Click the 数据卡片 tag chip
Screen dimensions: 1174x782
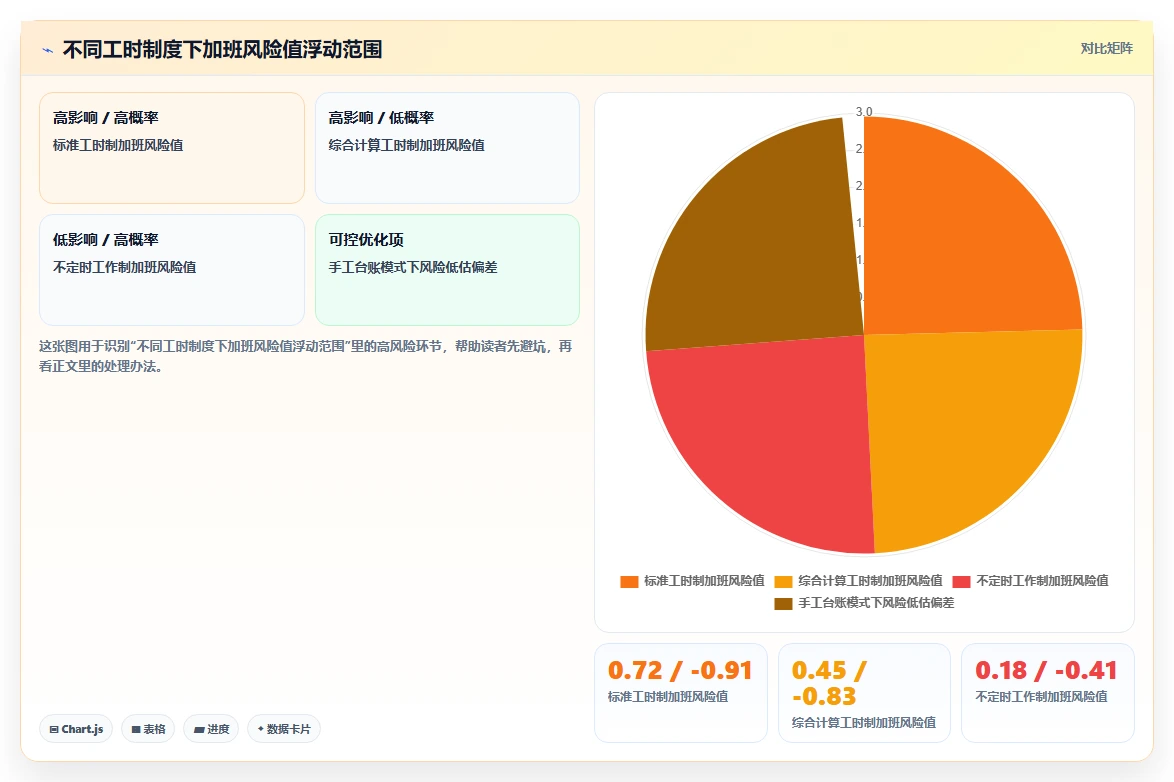coord(284,729)
